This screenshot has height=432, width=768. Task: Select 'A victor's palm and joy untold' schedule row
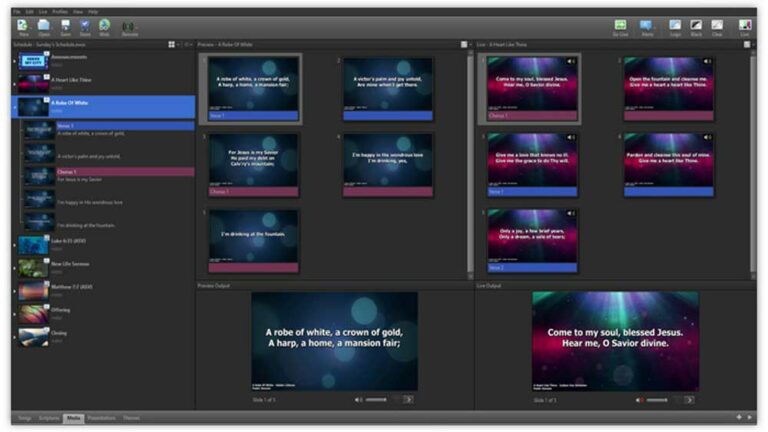pos(109,153)
